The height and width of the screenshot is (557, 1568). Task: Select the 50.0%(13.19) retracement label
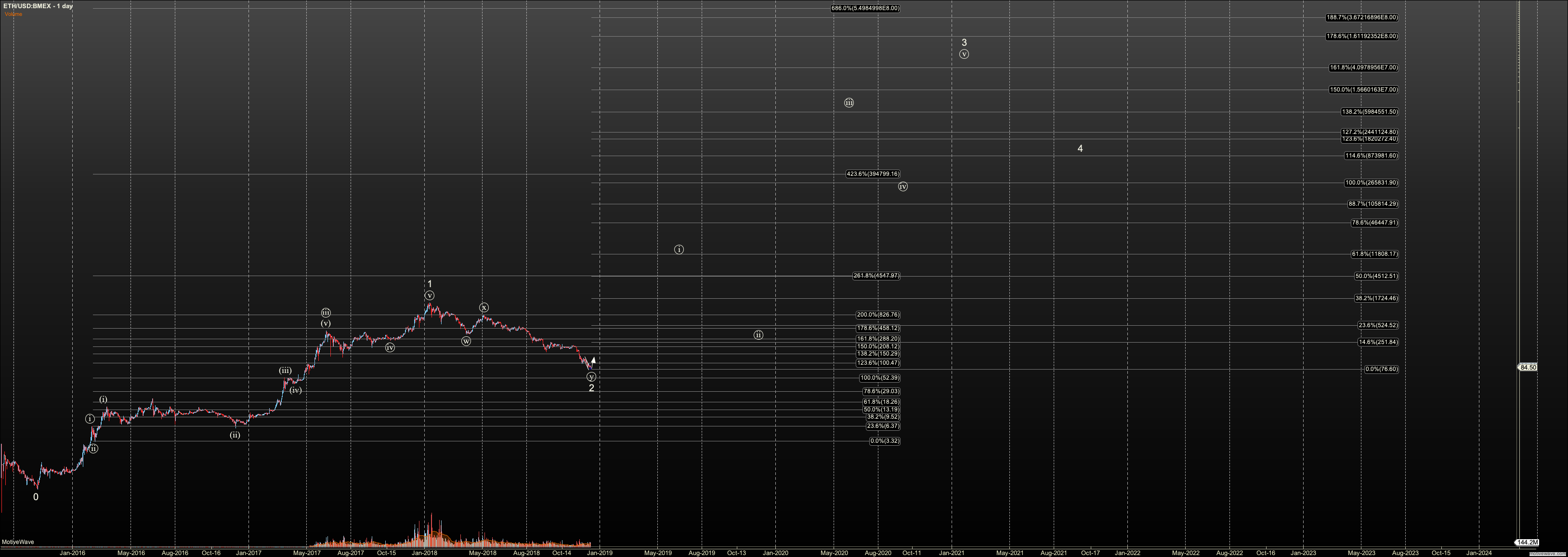pyautogui.click(x=881, y=410)
